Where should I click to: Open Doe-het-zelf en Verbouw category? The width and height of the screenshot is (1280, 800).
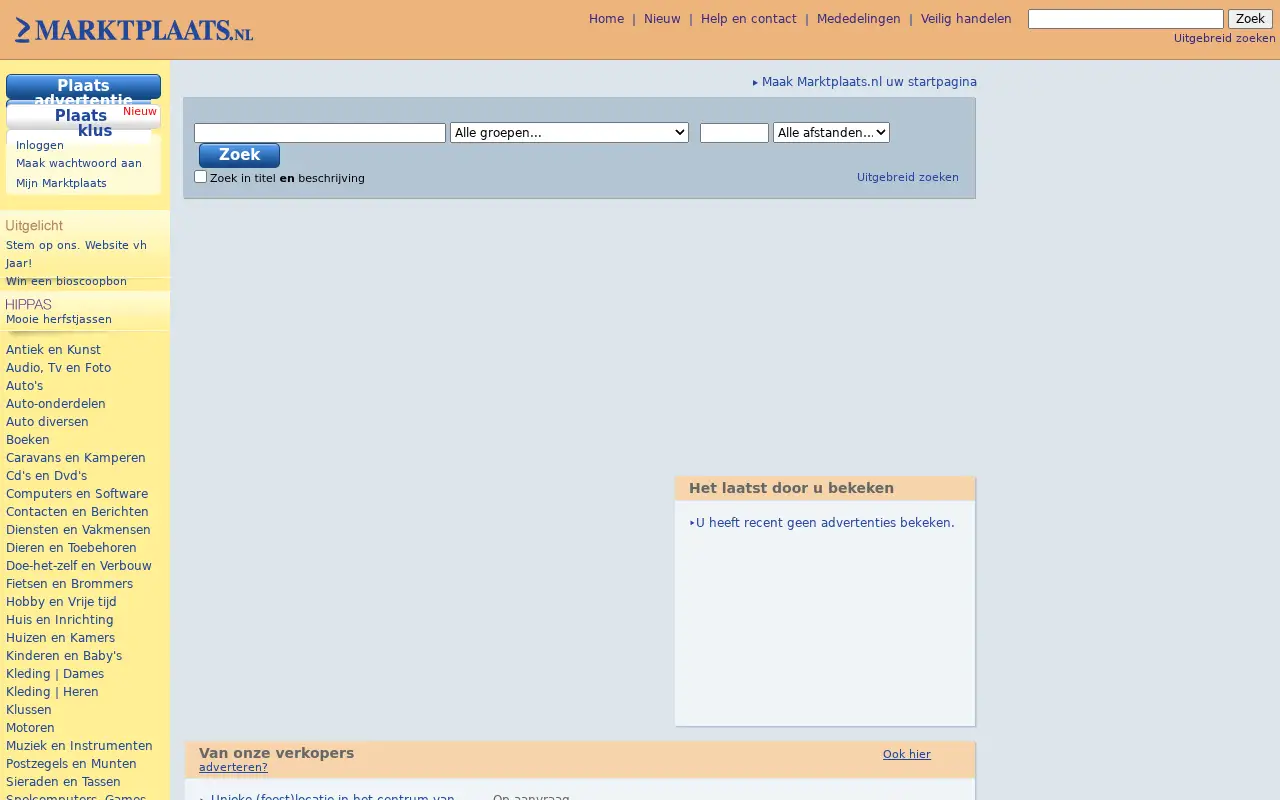[79, 566]
